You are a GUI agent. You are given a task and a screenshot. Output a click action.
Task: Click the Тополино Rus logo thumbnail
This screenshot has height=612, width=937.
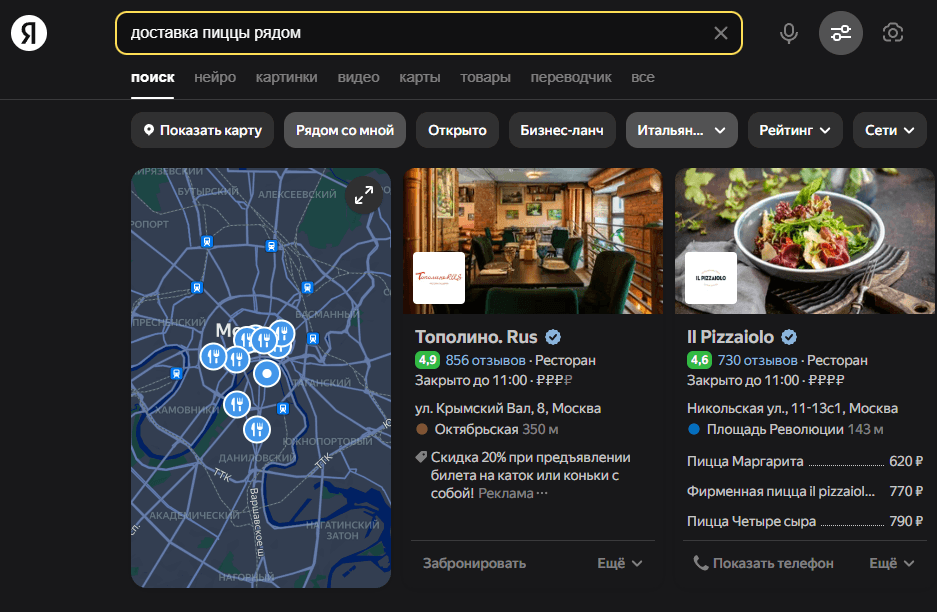439,278
